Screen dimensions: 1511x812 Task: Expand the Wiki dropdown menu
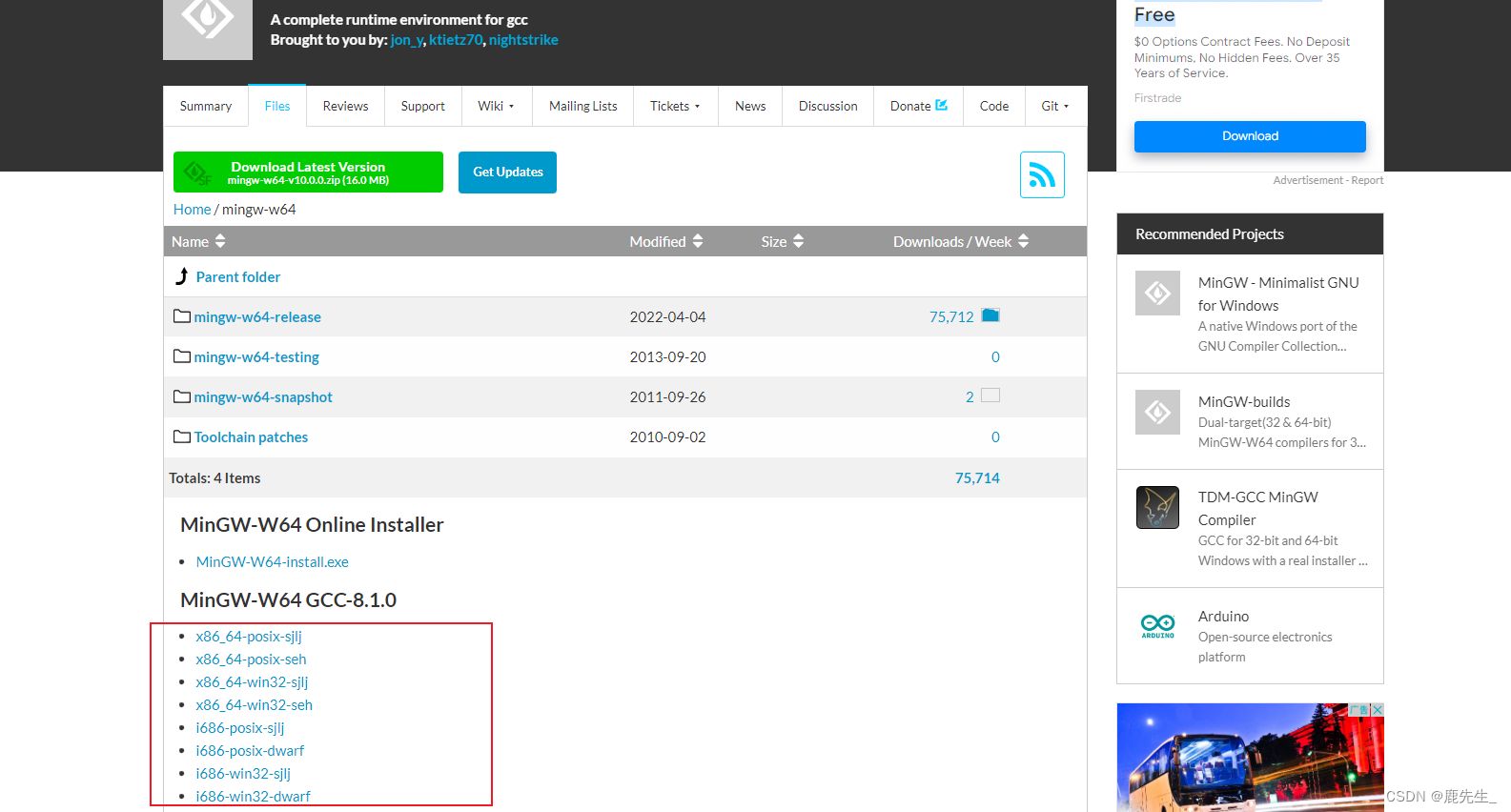click(496, 106)
